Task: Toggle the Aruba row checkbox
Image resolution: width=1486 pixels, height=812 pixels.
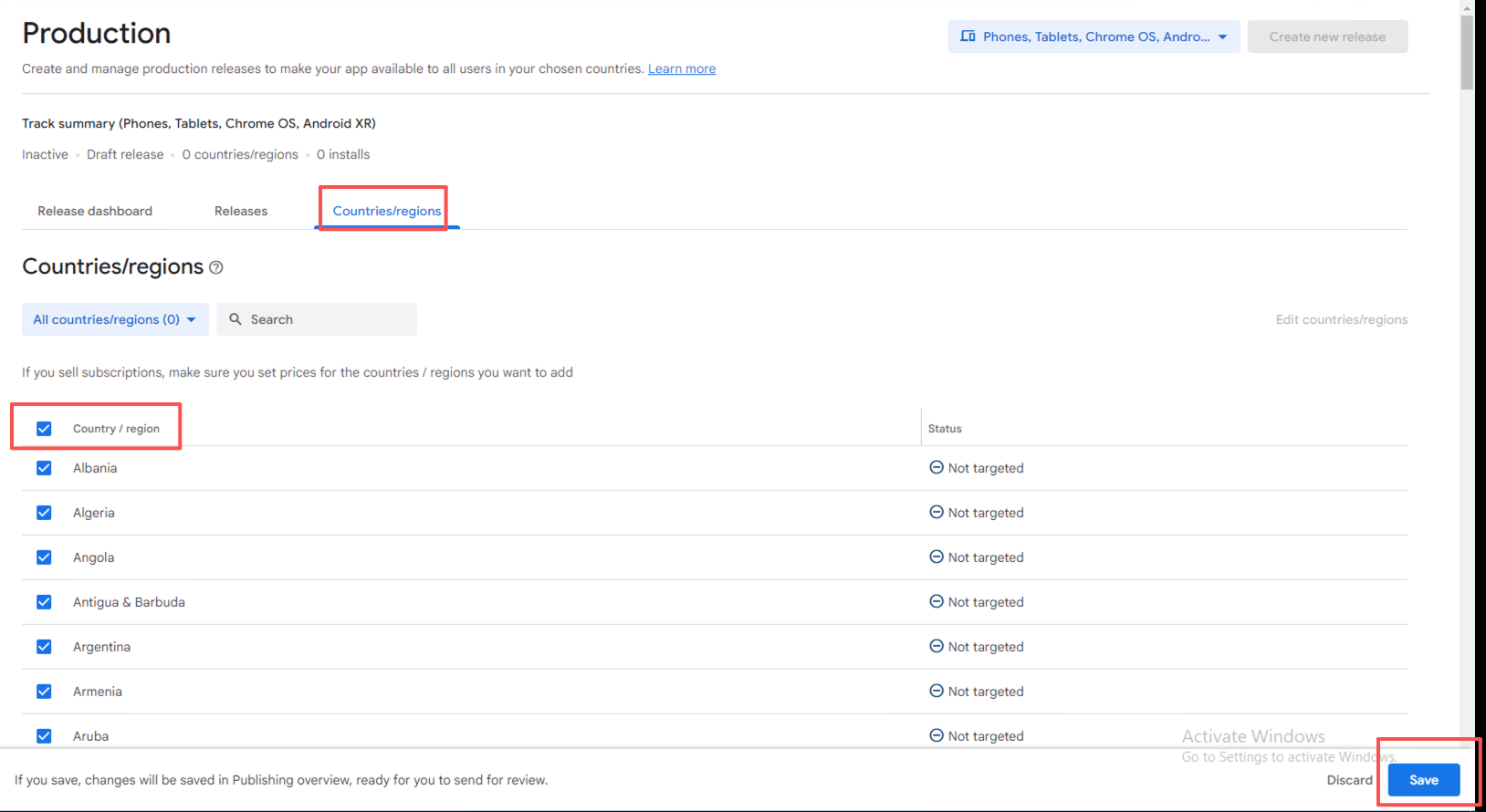Action: (44, 736)
